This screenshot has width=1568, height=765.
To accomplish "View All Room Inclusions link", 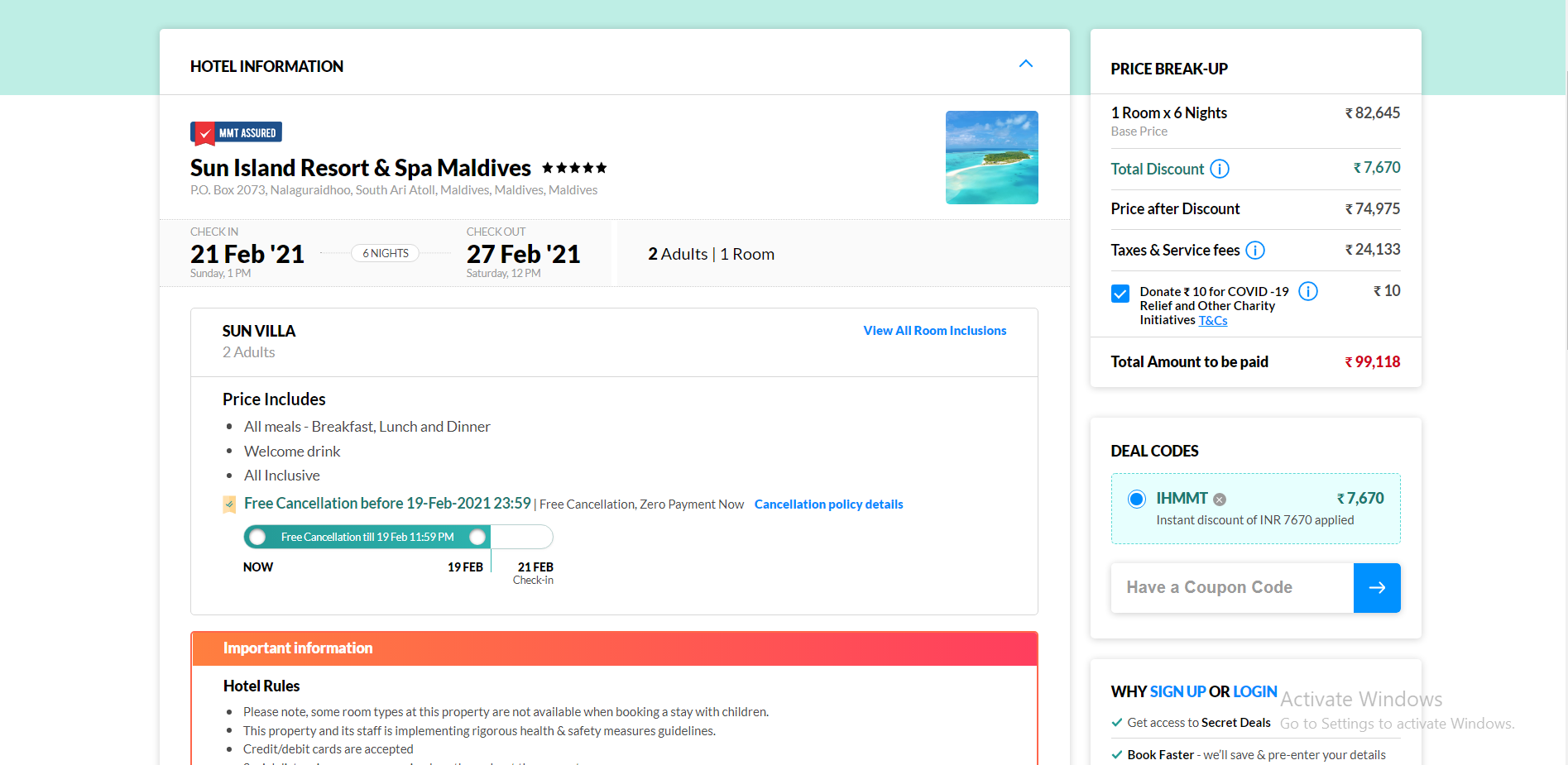I will pos(935,331).
